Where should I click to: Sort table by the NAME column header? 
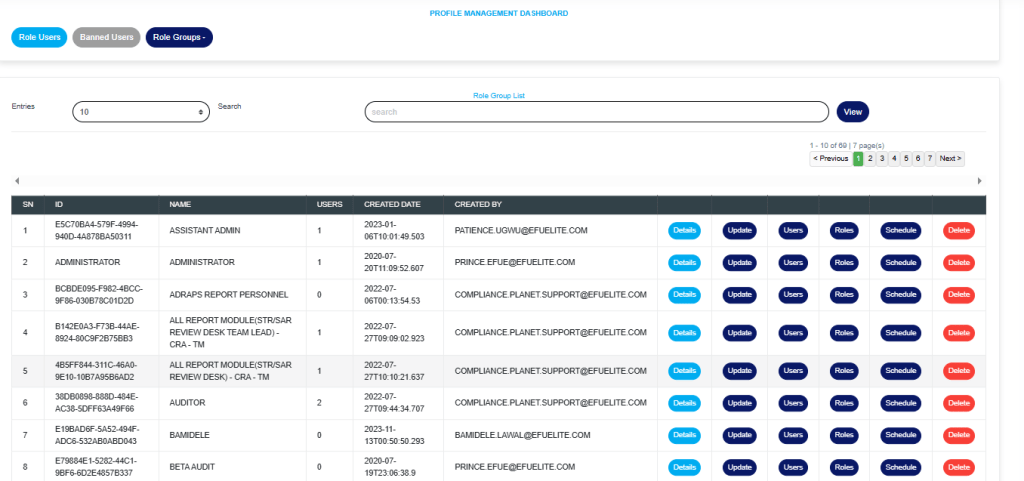180,204
